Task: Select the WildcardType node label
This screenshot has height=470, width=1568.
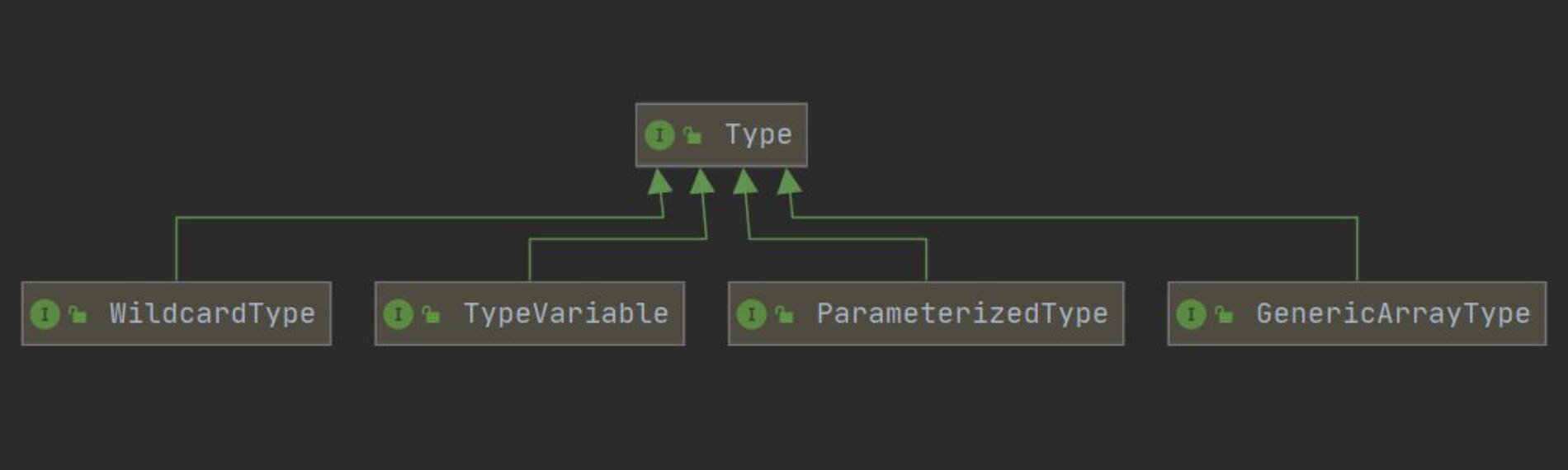Action: [x=212, y=313]
